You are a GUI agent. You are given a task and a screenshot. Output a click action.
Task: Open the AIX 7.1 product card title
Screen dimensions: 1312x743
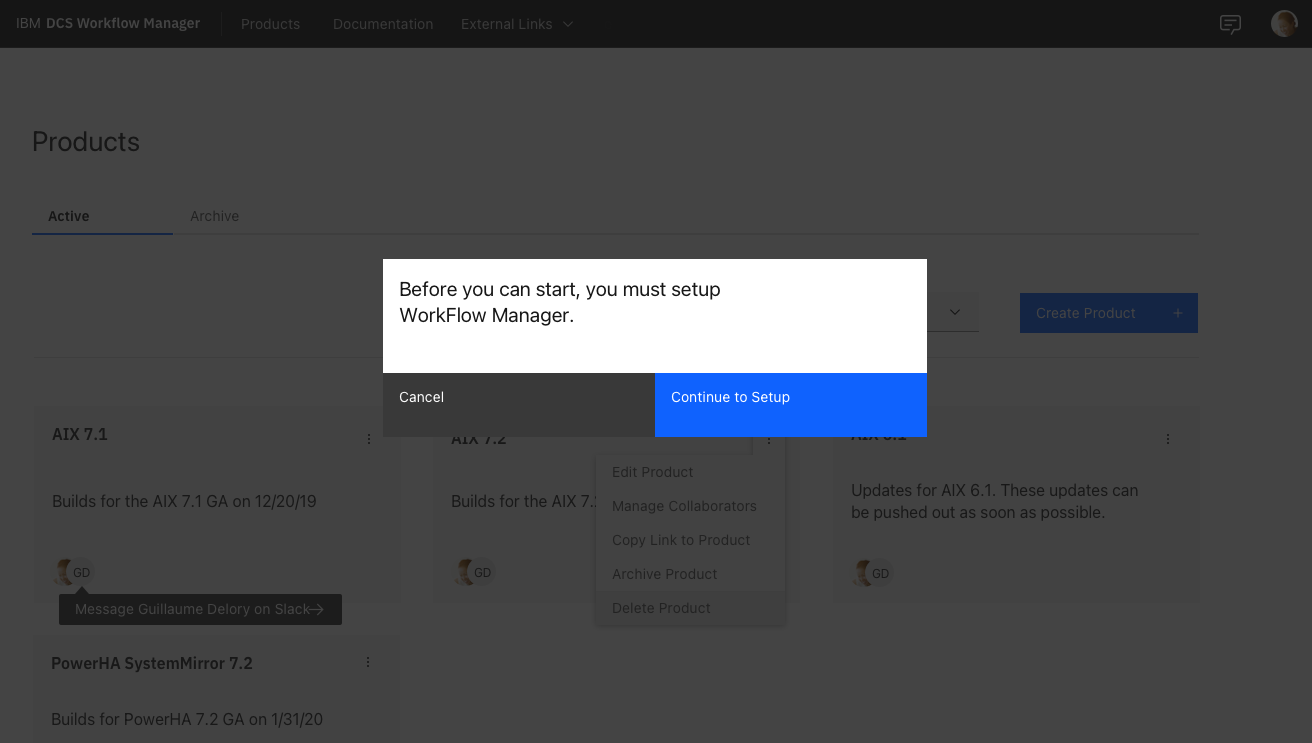pyautogui.click(x=80, y=434)
